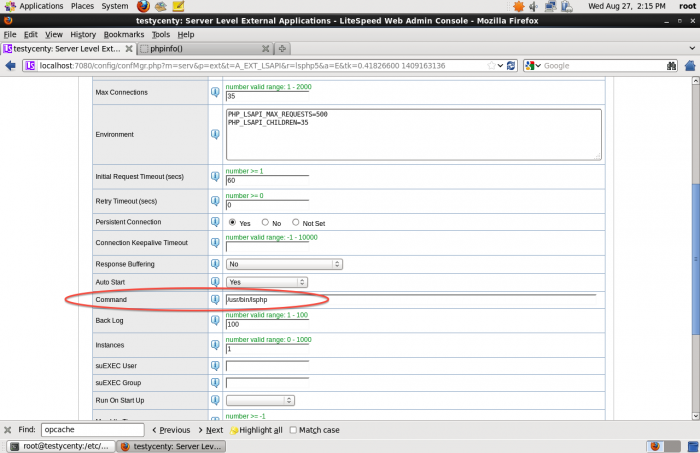Select No for Persistent Connection
This screenshot has width=700, height=453.
point(265,222)
